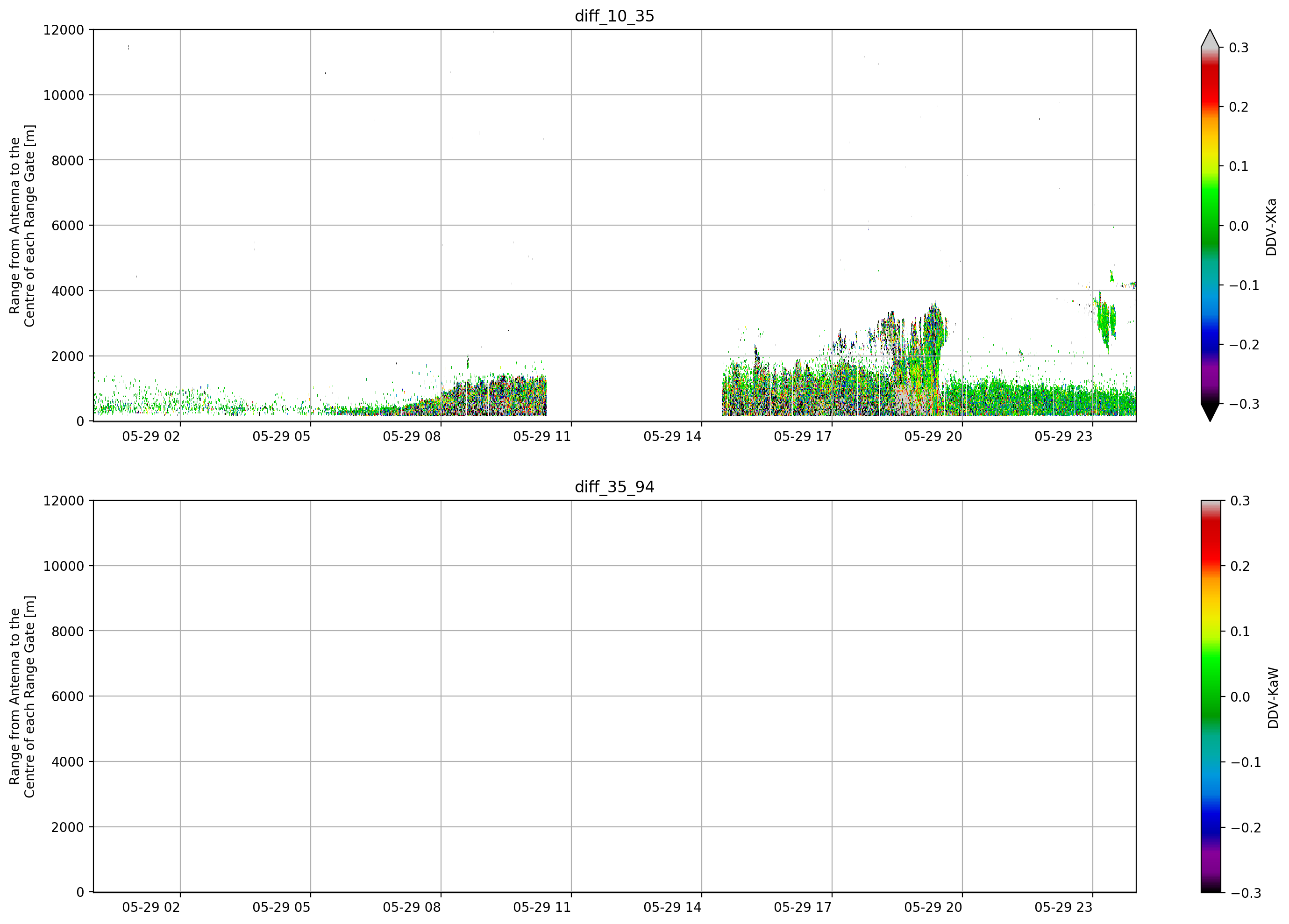Click the y-axis label of the diff_10_35 plot
The height and width of the screenshot is (924, 1289).
tap(22, 226)
